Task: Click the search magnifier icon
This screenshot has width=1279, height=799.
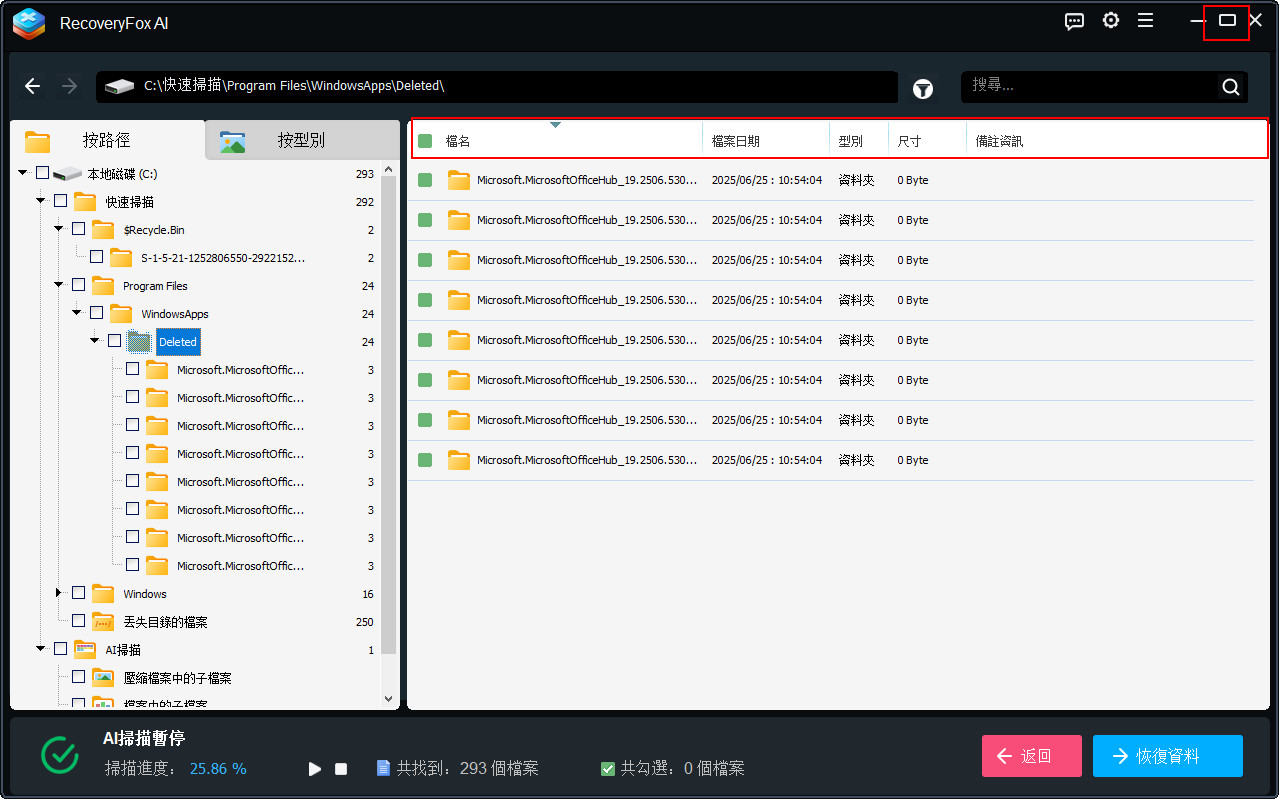Action: click(x=1230, y=87)
